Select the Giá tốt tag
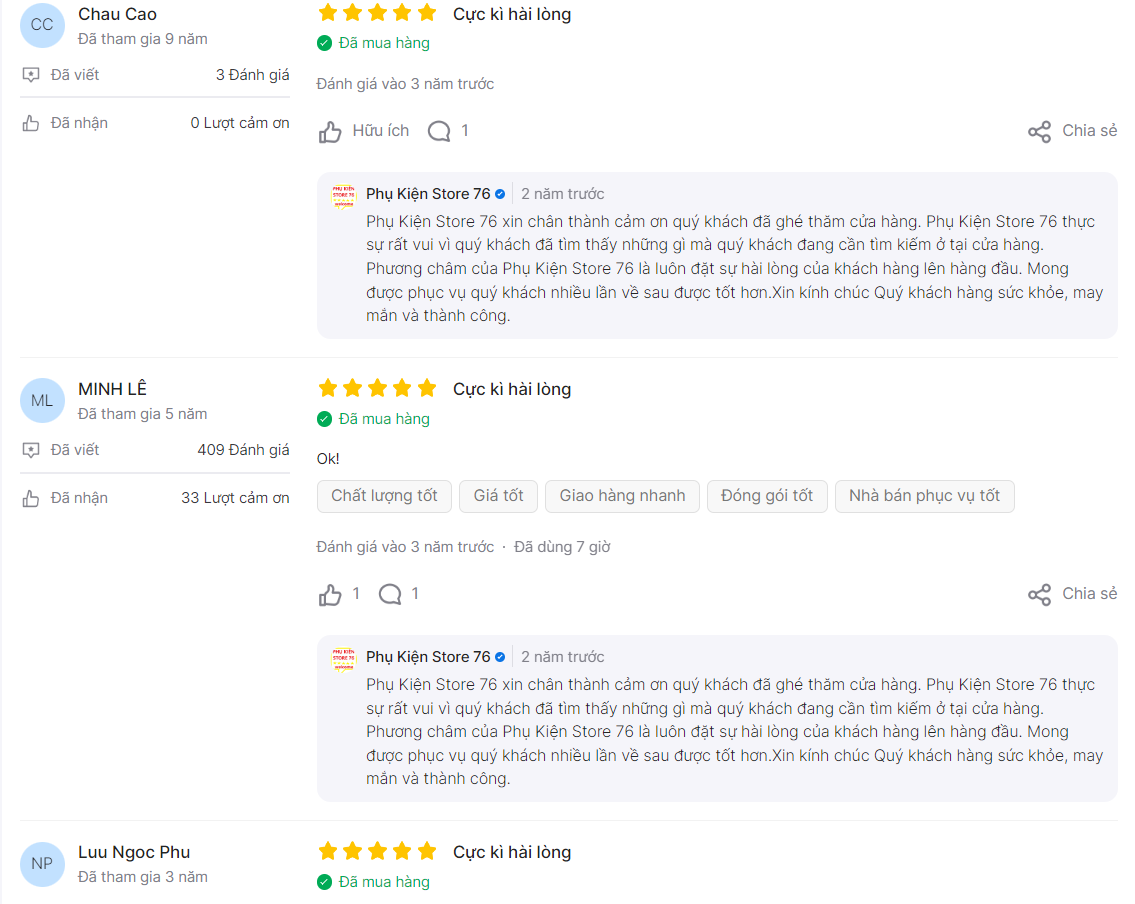Viewport: 1135px width, 904px height. (x=499, y=497)
